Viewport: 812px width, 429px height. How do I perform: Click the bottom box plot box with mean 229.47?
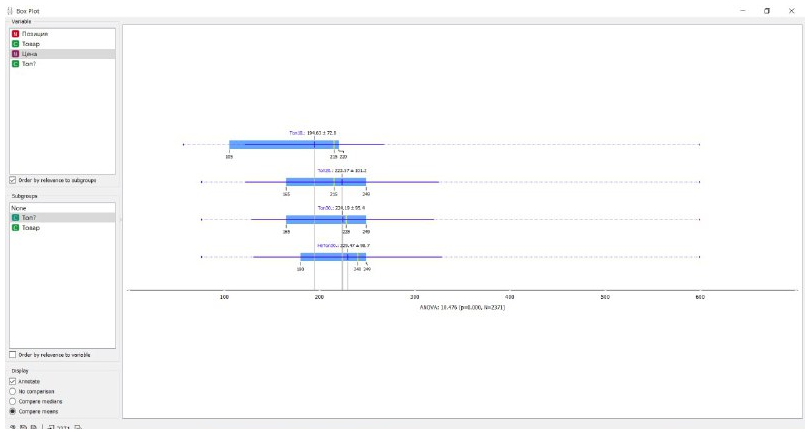click(333, 257)
